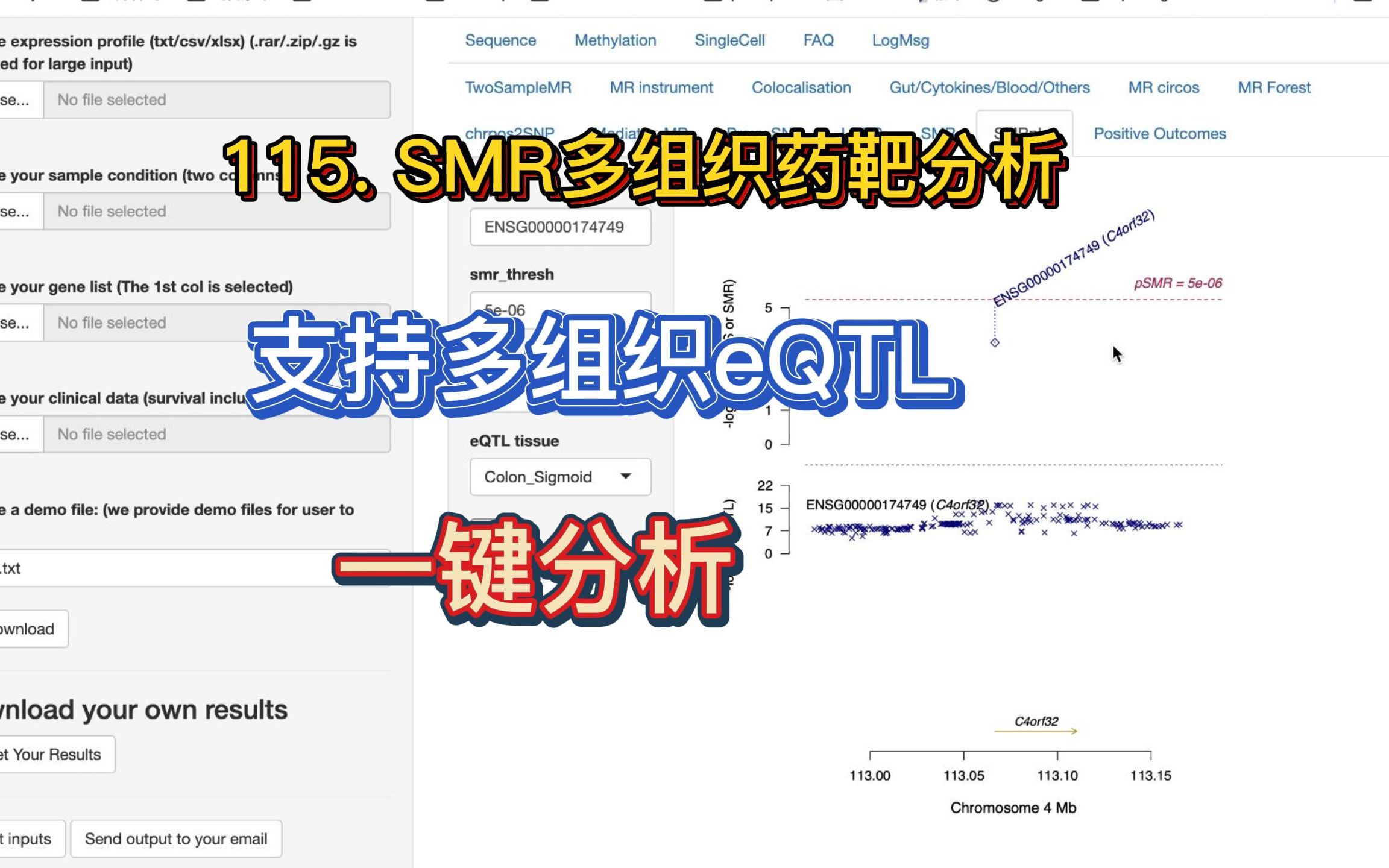Expand the eQTL tissue dropdown showing Colon_Sigmoid
Image resolution: width=1389 pixels, height=868 pixels.
point(559,477)
